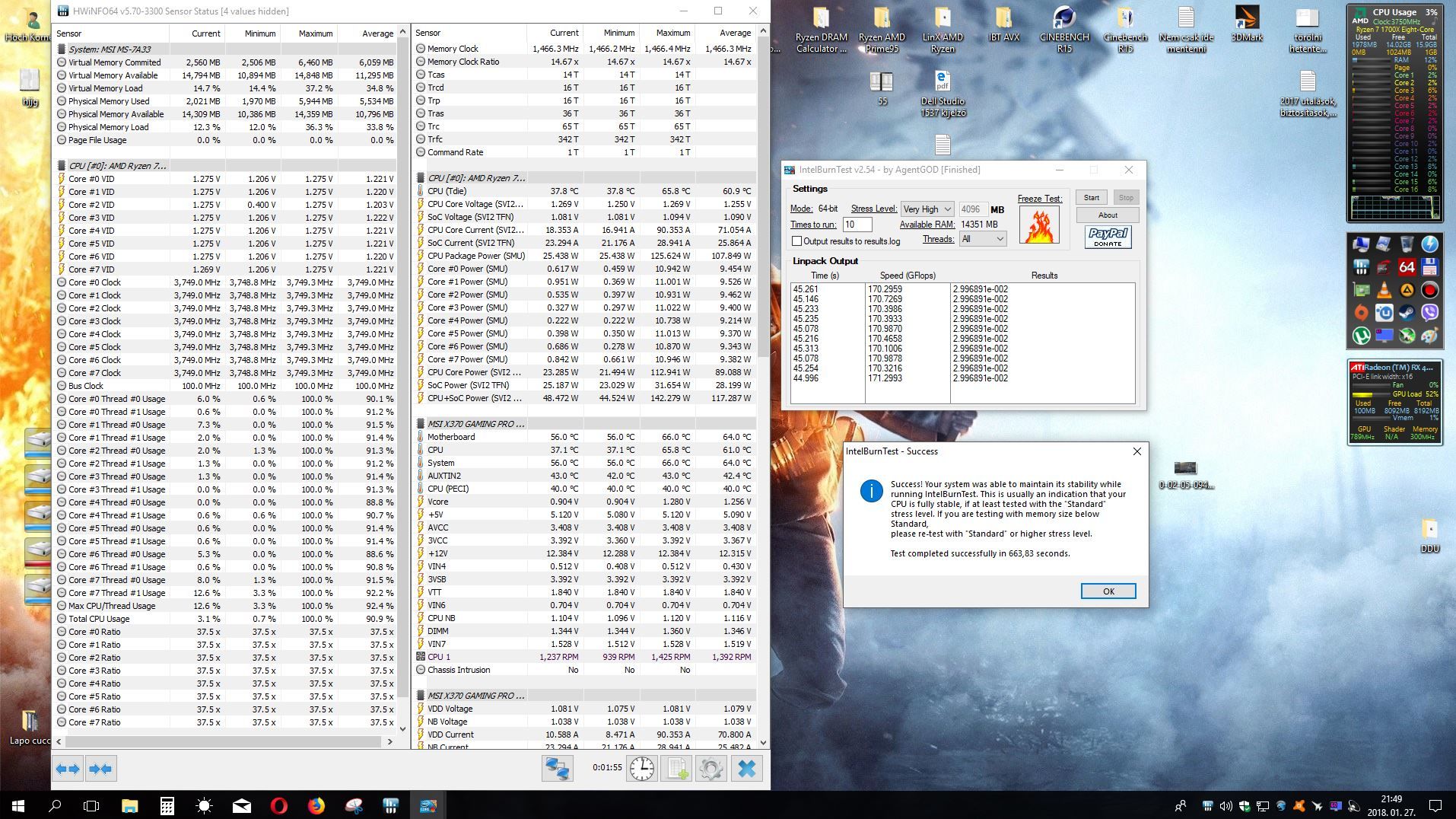Open volume control in system tray
1456x819 pixels.
click(1226, 805)
